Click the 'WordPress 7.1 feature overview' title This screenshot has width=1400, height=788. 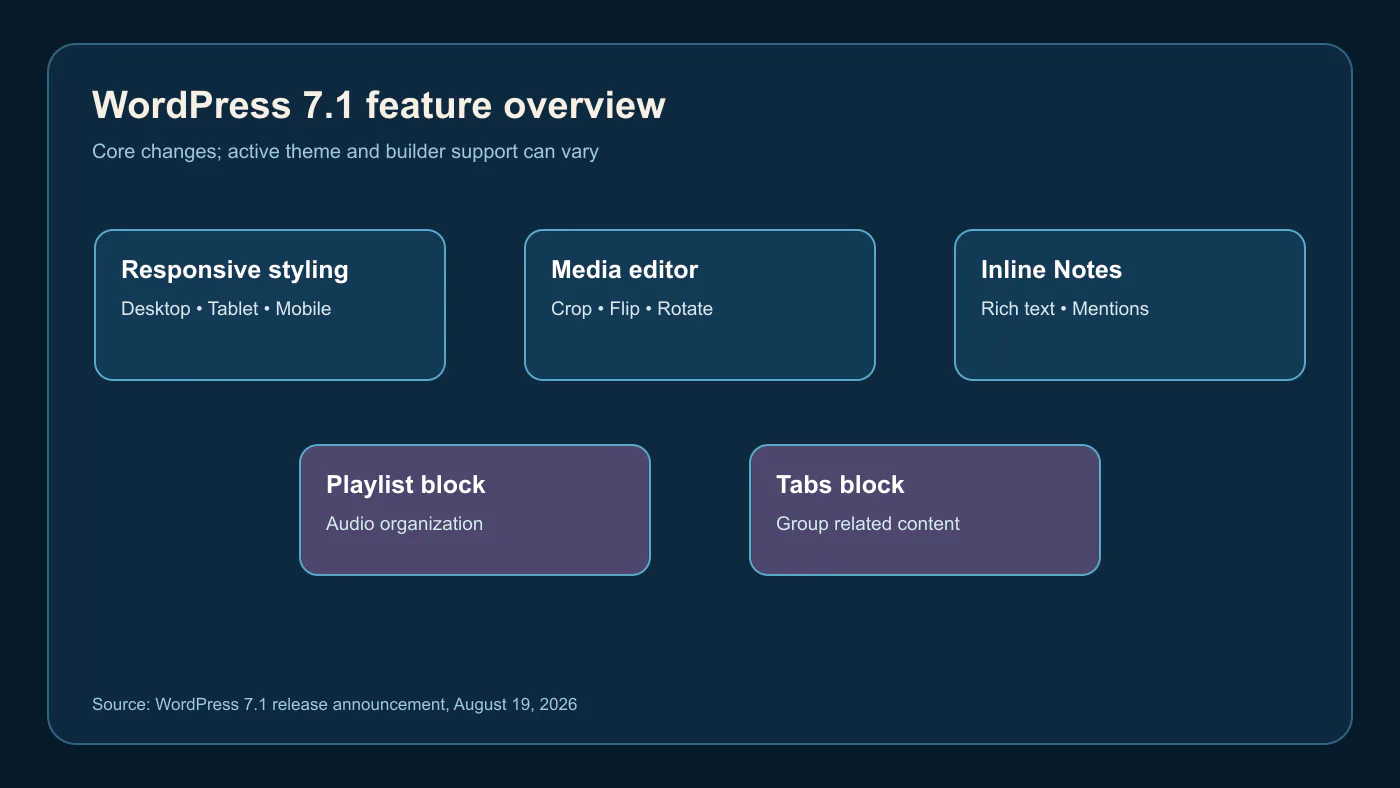[379, 105]
